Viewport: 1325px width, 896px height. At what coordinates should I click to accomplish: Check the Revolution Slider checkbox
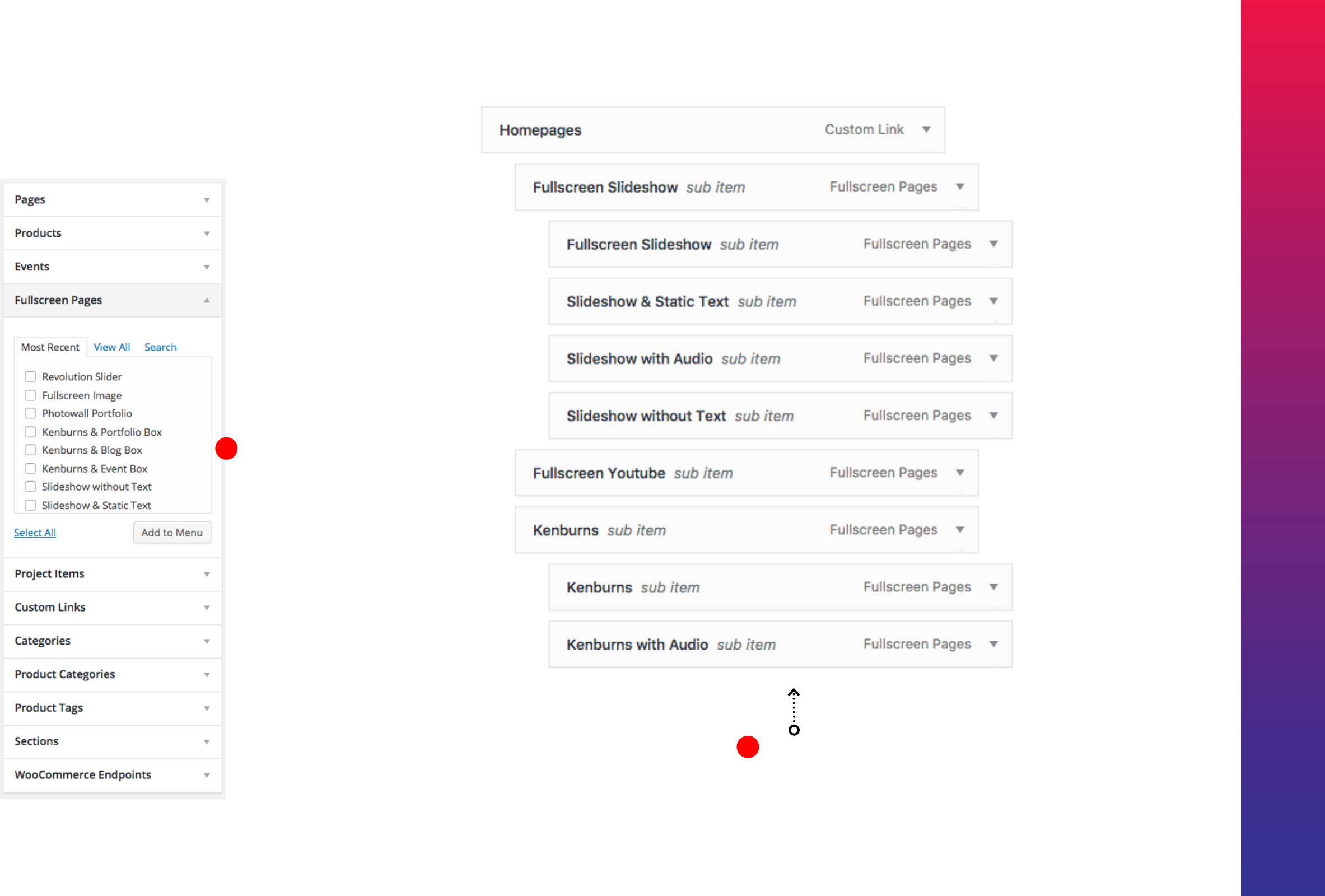[30, 377]
